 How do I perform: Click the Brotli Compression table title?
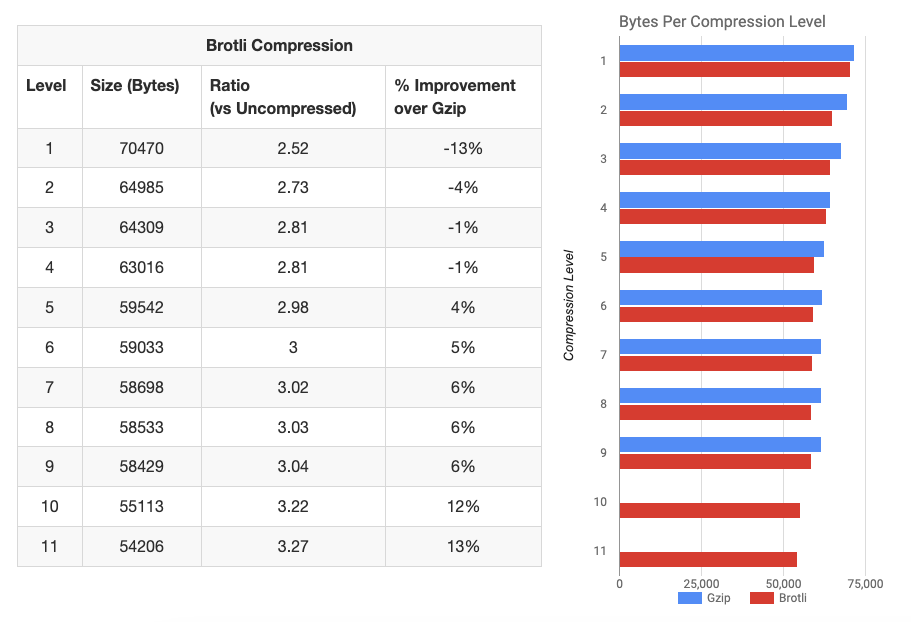pos(279,45)
